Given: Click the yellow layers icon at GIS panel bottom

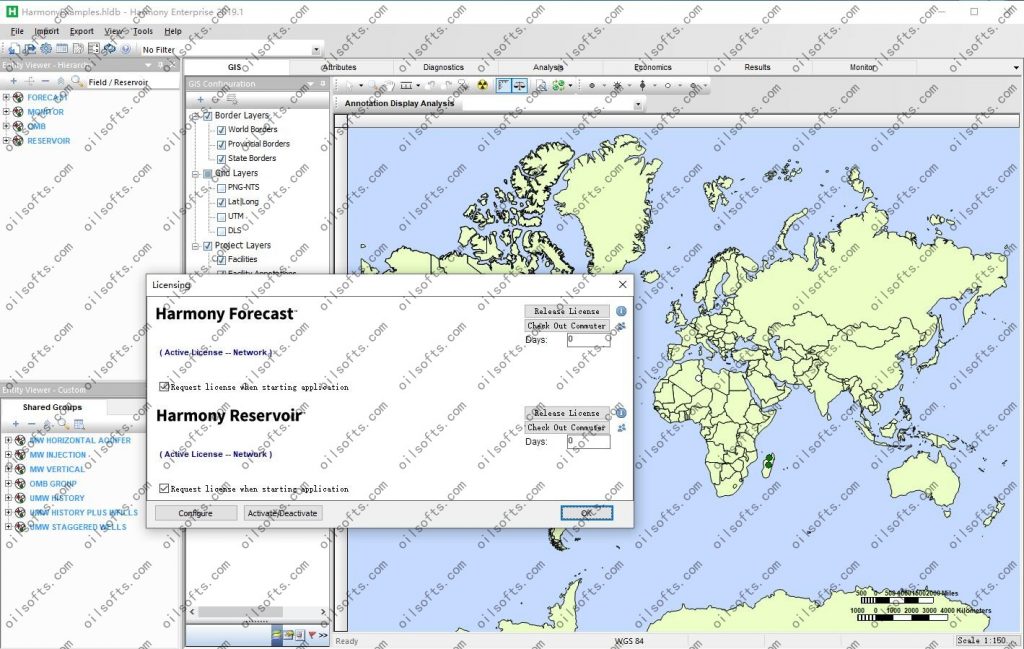Looking at the screenshot, I should (x=277, y=635).
